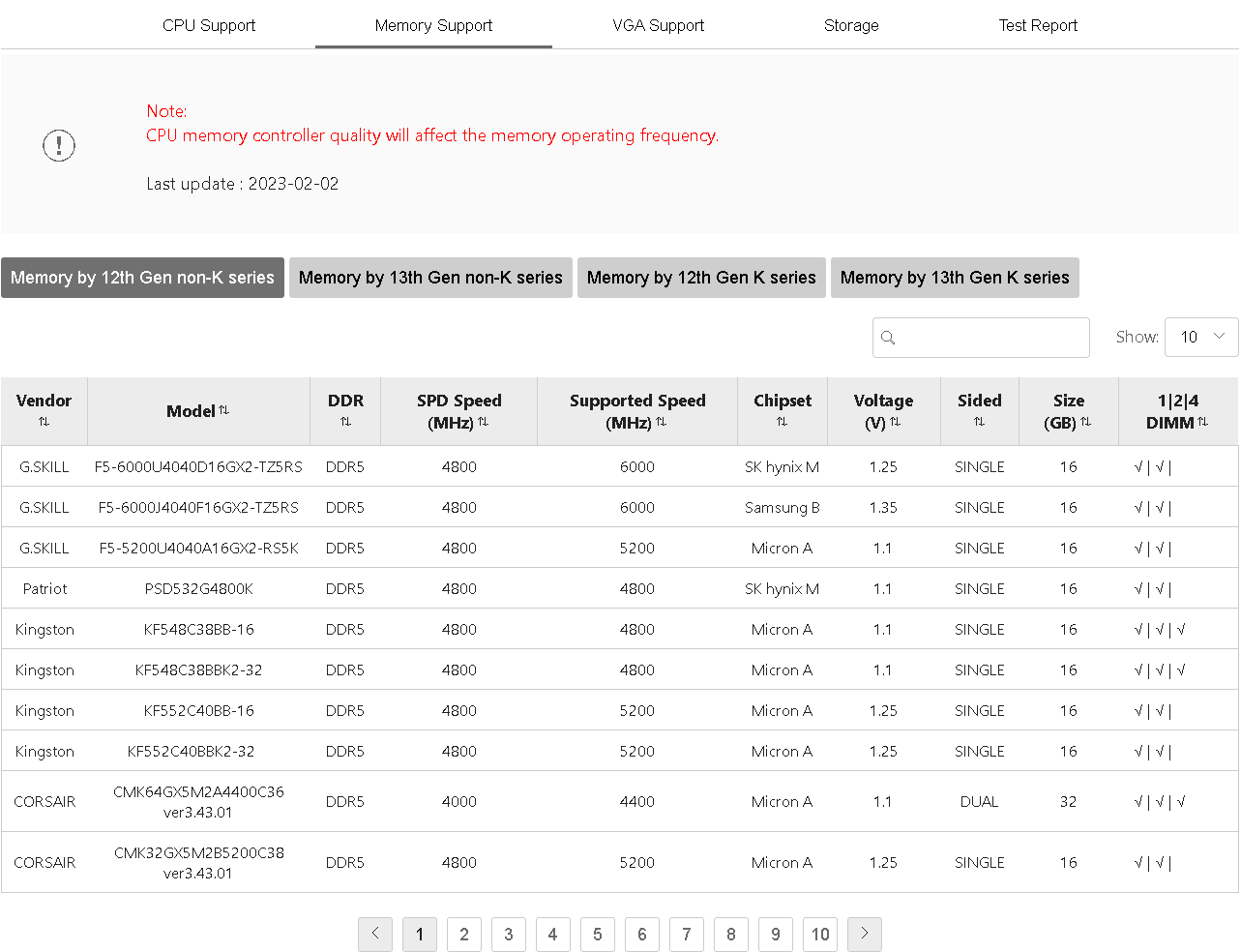Click the search magnifier icon
Image resolution: width=1241 pixels, height=952 pixels.
point(888,338)
